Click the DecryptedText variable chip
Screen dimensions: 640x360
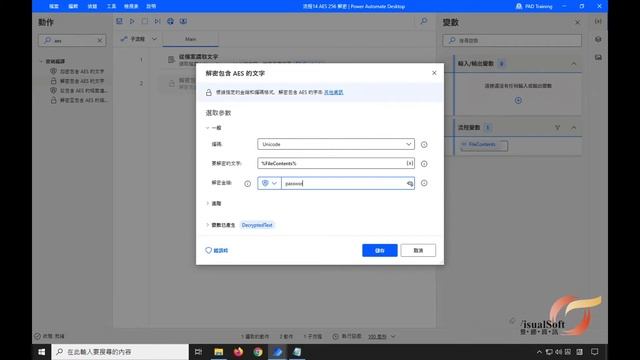(257, 225)
